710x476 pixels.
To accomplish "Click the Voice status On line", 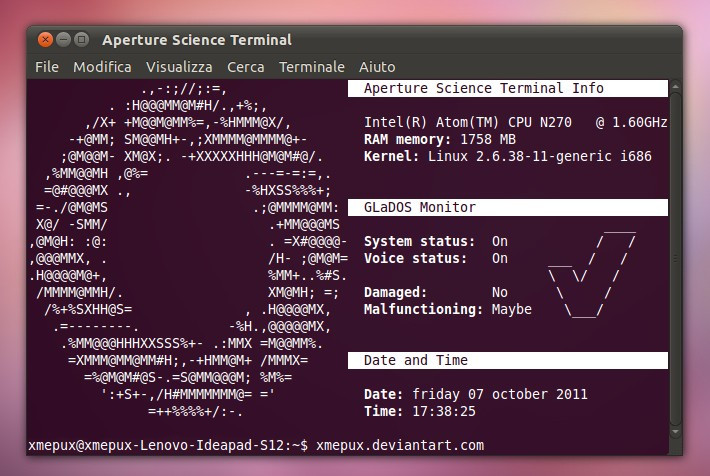I will point(436,258).
